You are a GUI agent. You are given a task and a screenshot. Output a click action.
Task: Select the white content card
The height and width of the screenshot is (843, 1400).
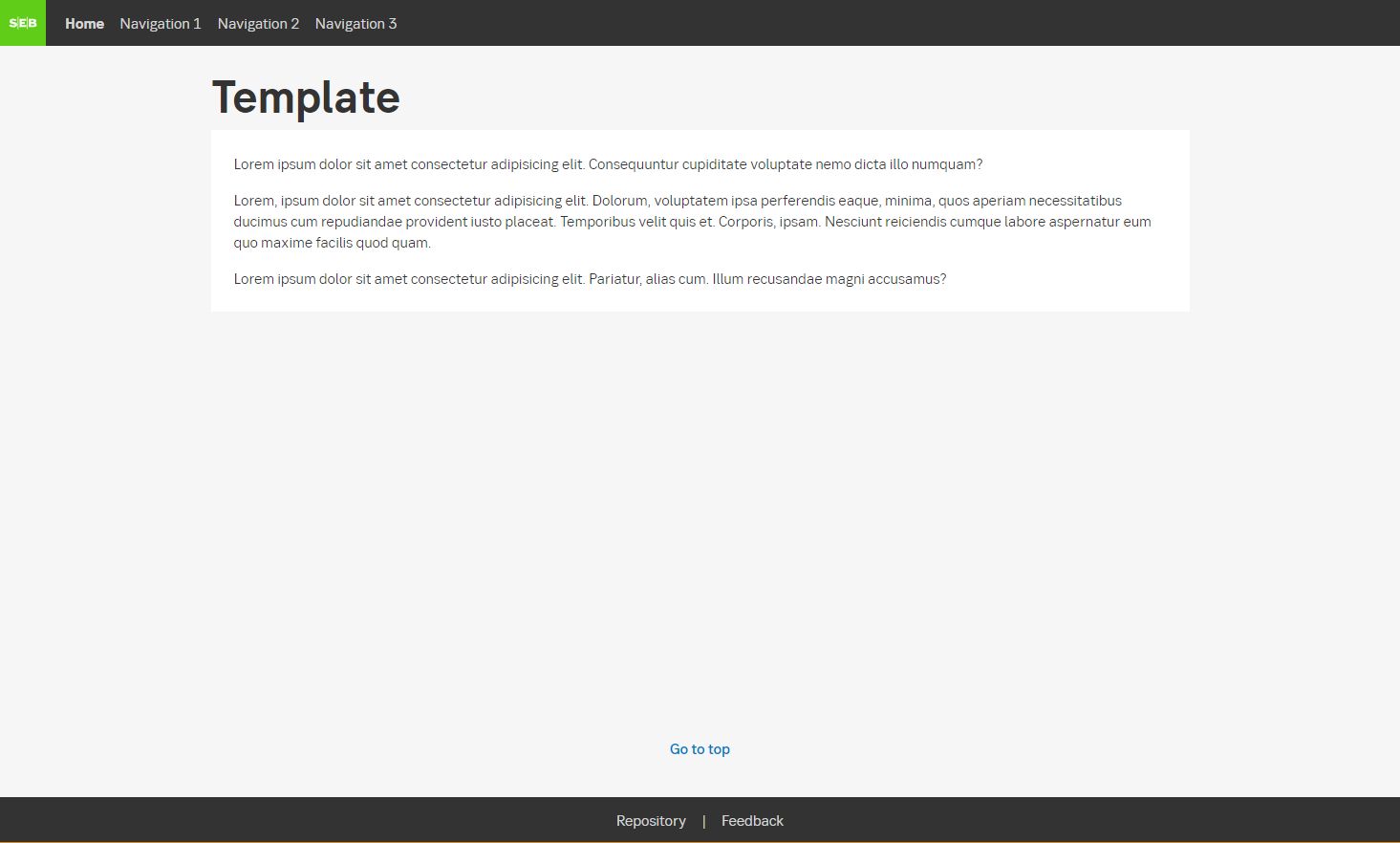pyautogui.click(x=700, y=220)
